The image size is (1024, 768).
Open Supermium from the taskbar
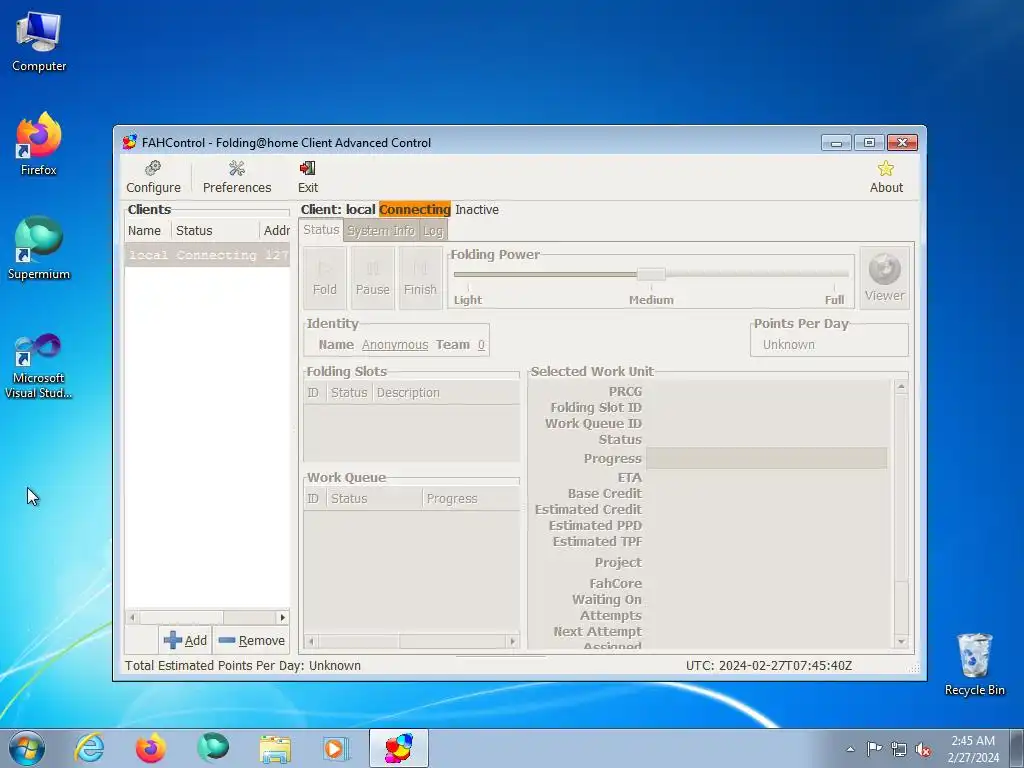tap(213, 748)
